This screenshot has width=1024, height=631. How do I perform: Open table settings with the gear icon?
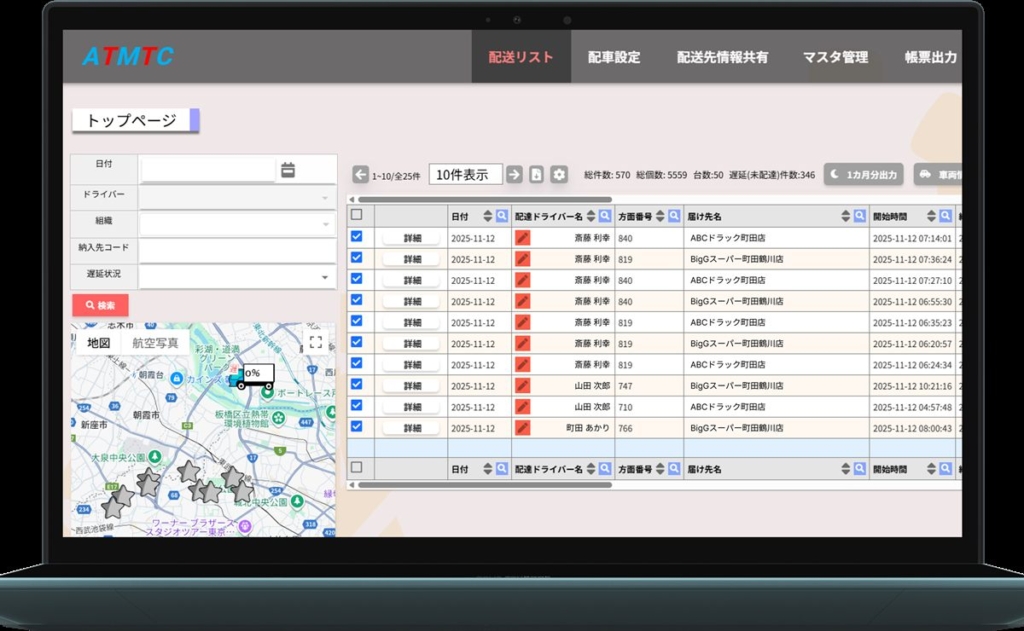[558, 174]
